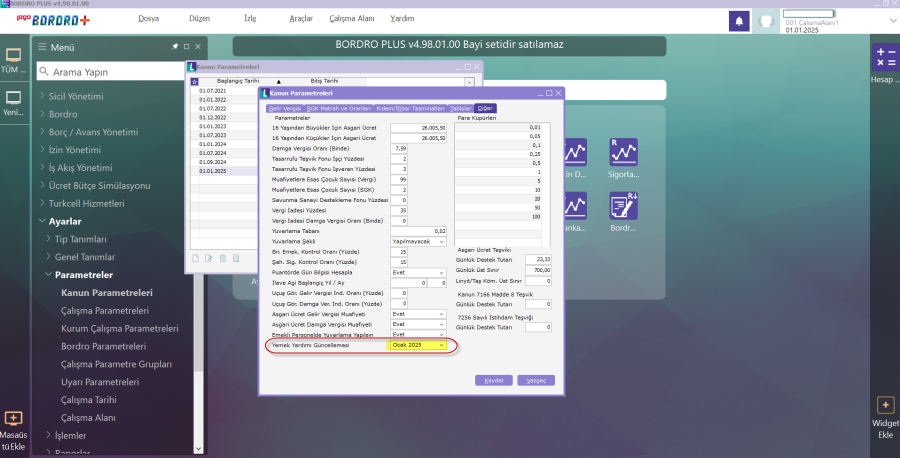Switch to SGK Matrah ve Oranları tab
The width and height of the screenshot is (900, 458).
click(x=339, y=108)
